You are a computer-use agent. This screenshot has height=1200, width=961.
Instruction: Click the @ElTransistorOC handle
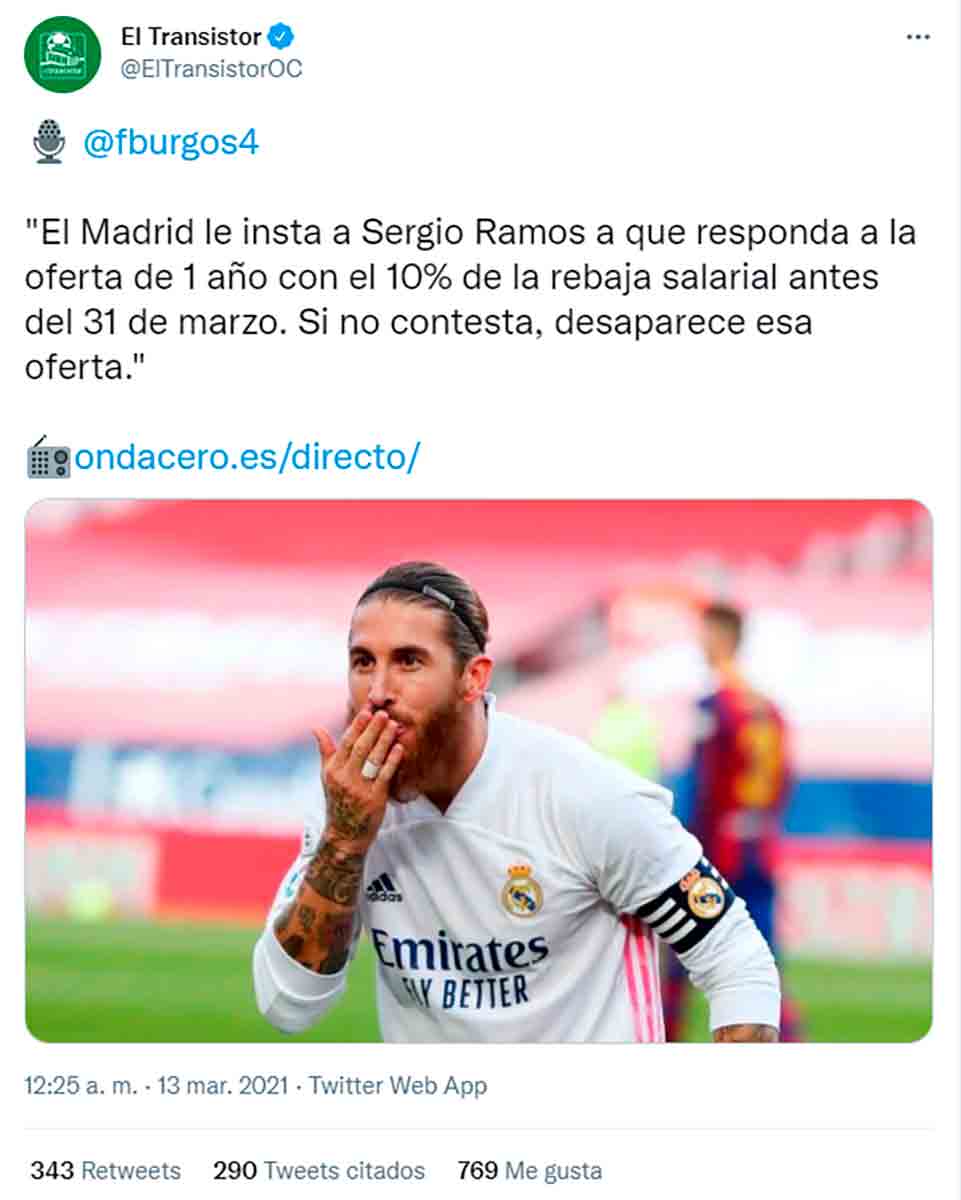(211, 69)
